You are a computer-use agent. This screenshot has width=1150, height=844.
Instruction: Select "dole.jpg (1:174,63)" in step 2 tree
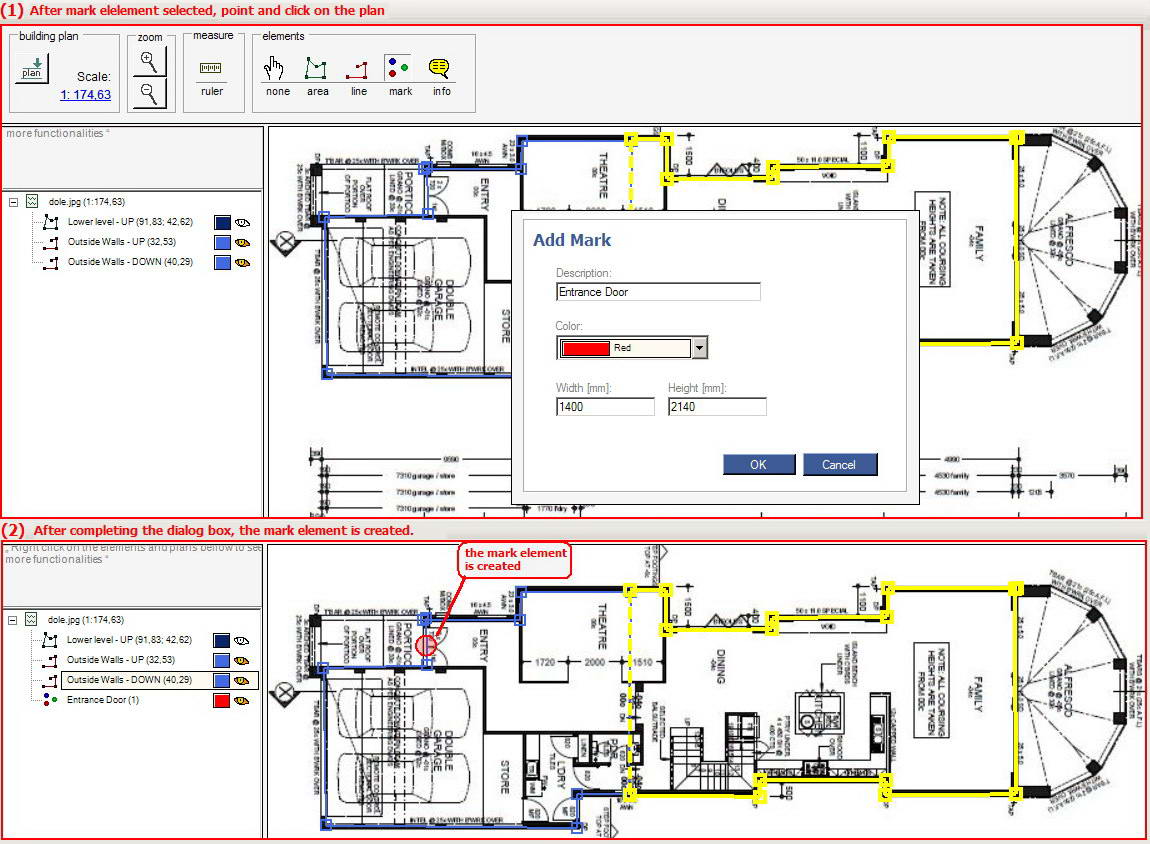point(86,620)
